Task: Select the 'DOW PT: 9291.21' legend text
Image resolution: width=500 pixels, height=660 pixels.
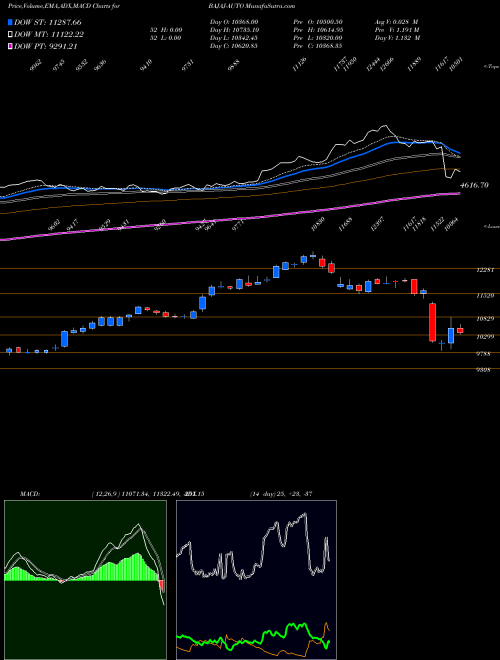Action: tap(46, 47)
